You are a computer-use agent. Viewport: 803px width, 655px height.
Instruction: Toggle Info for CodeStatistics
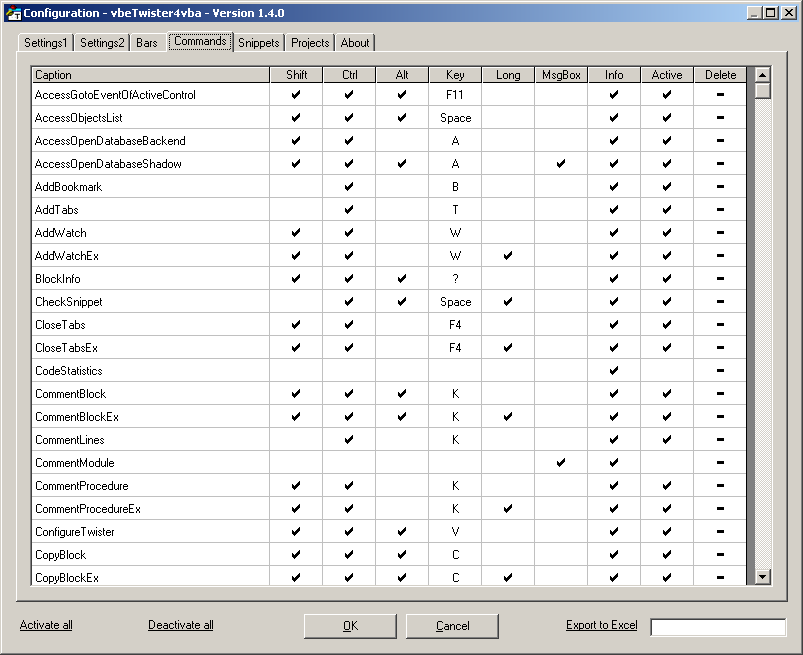coord(614,370)
